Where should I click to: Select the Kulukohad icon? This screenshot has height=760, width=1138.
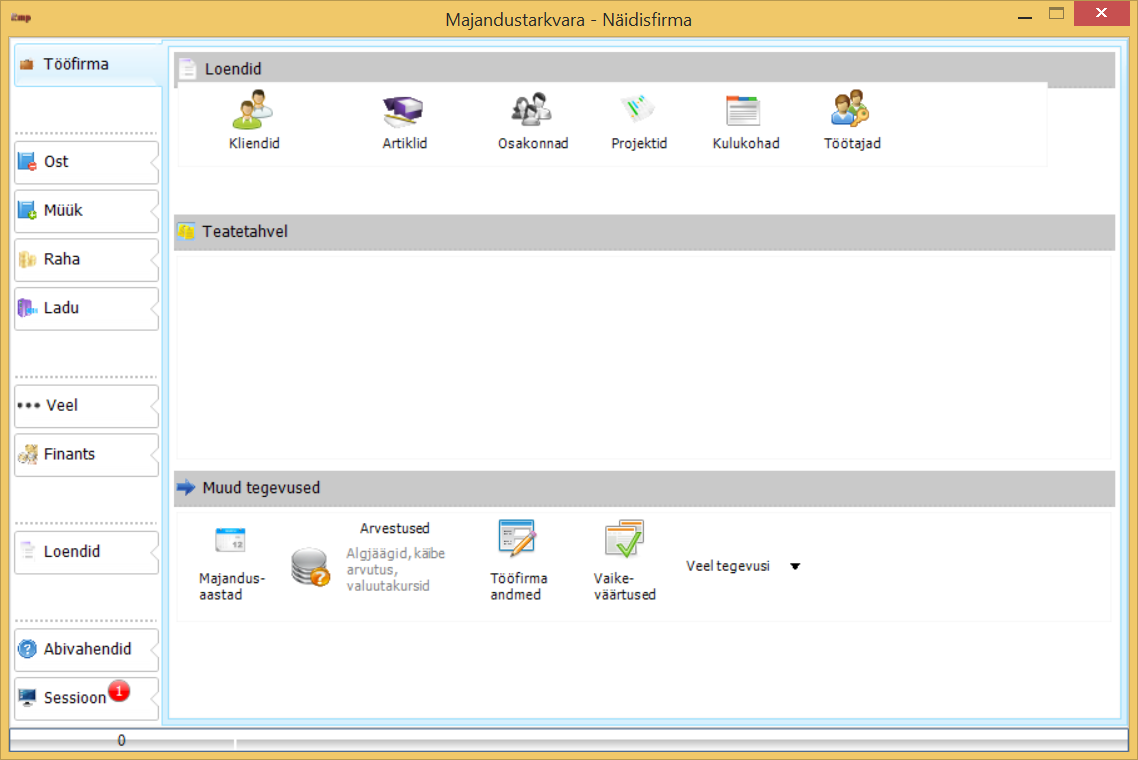[x=744, y=110]
